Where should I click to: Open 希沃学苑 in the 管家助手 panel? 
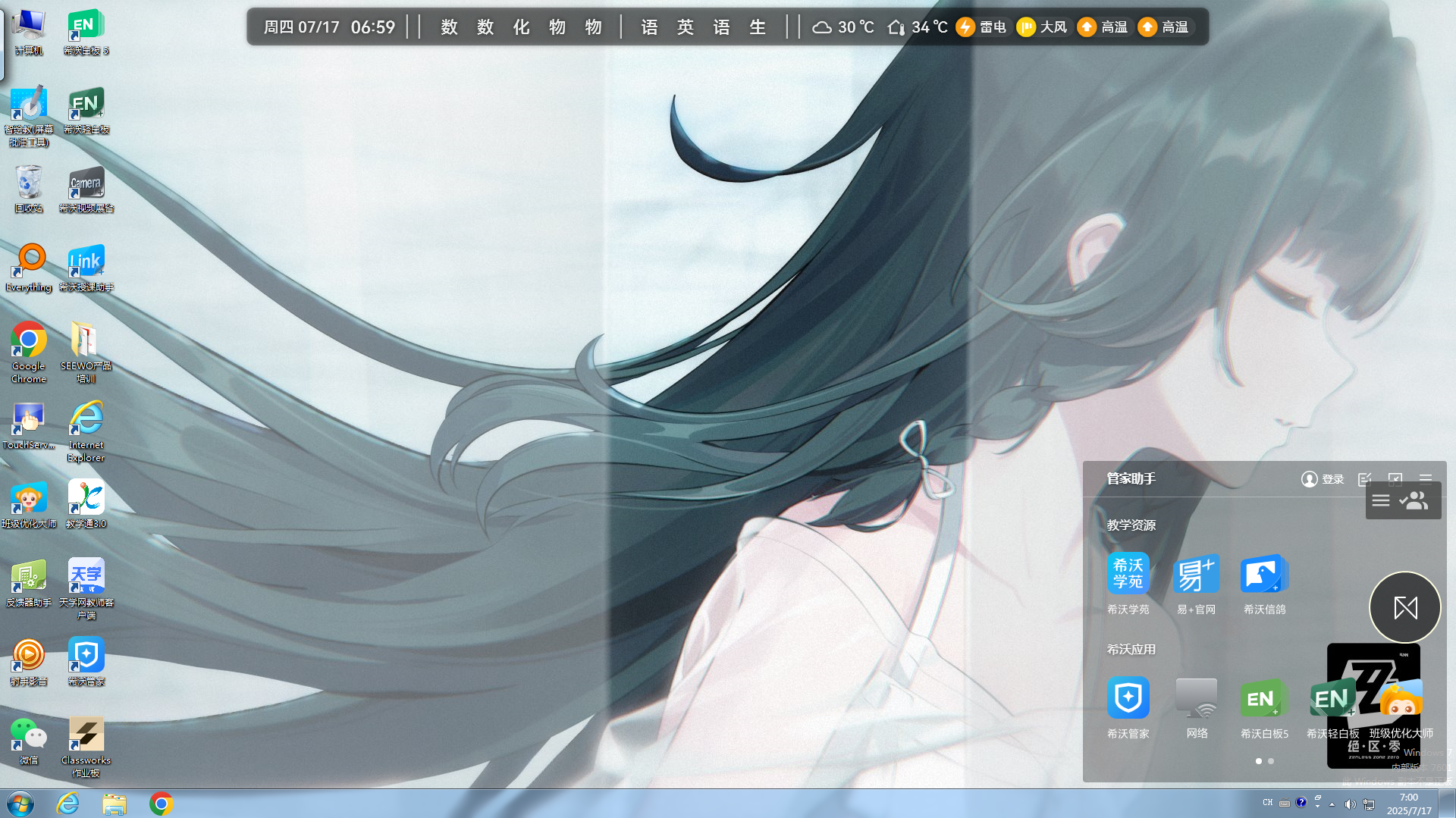[x=1128, y=584]
